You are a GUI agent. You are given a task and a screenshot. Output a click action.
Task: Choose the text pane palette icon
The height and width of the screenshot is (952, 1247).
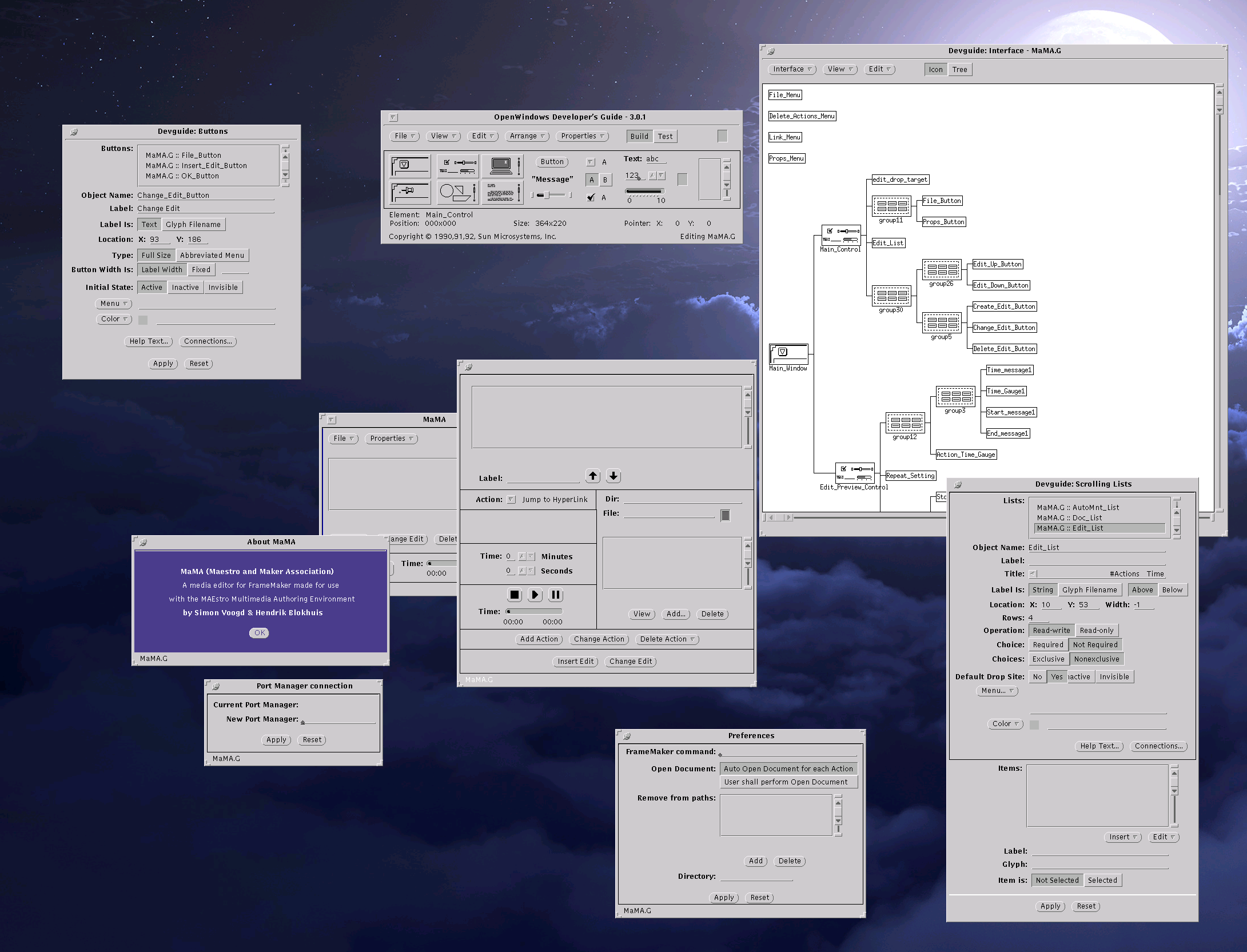[x=501, y=193]
